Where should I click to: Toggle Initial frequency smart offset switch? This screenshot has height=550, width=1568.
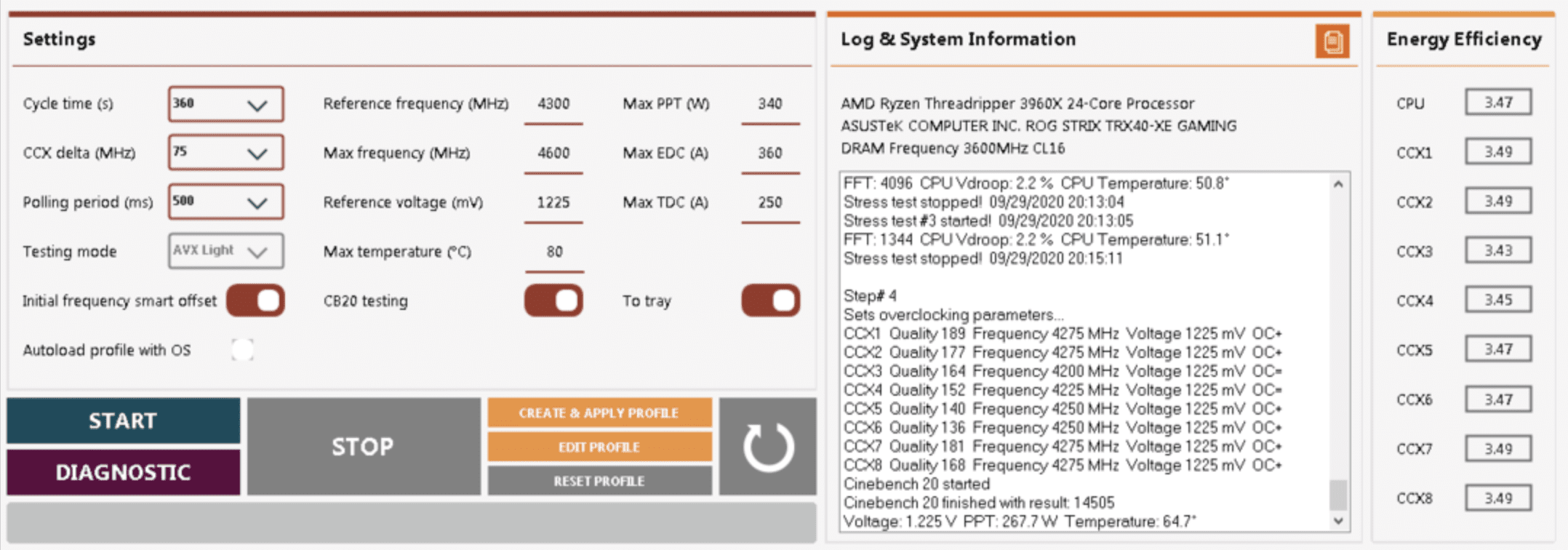[x=255, y=300]
